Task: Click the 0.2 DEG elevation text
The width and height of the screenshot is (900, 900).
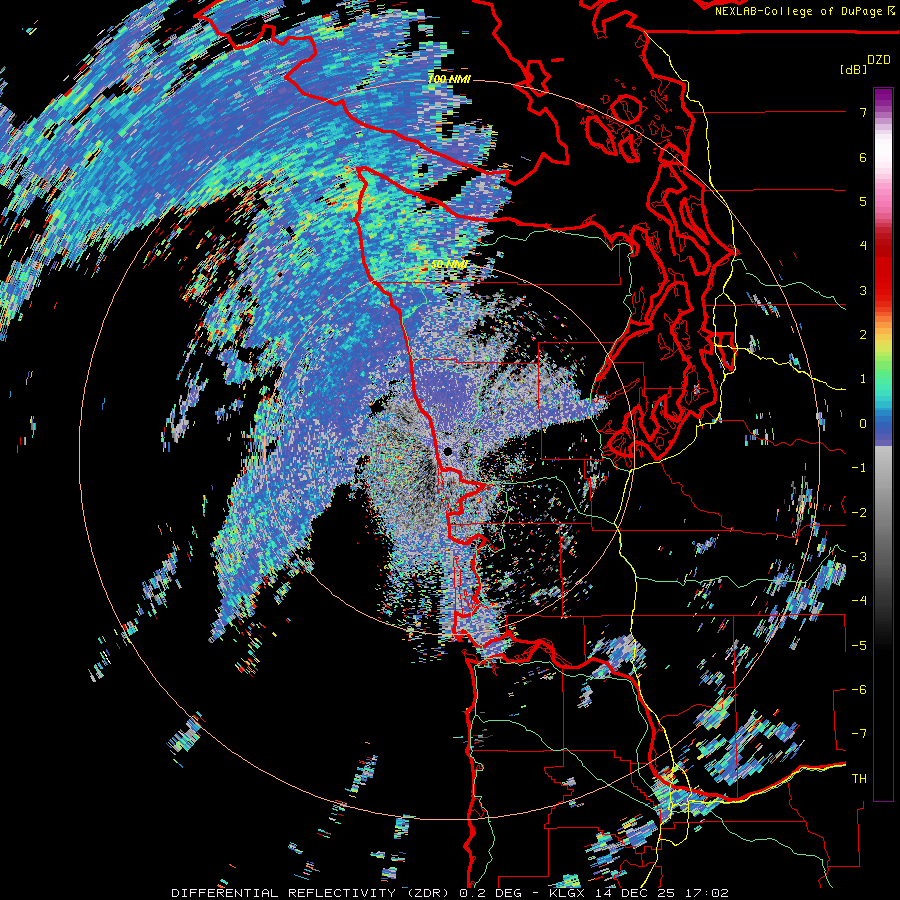Action: [x=490, y=893]
